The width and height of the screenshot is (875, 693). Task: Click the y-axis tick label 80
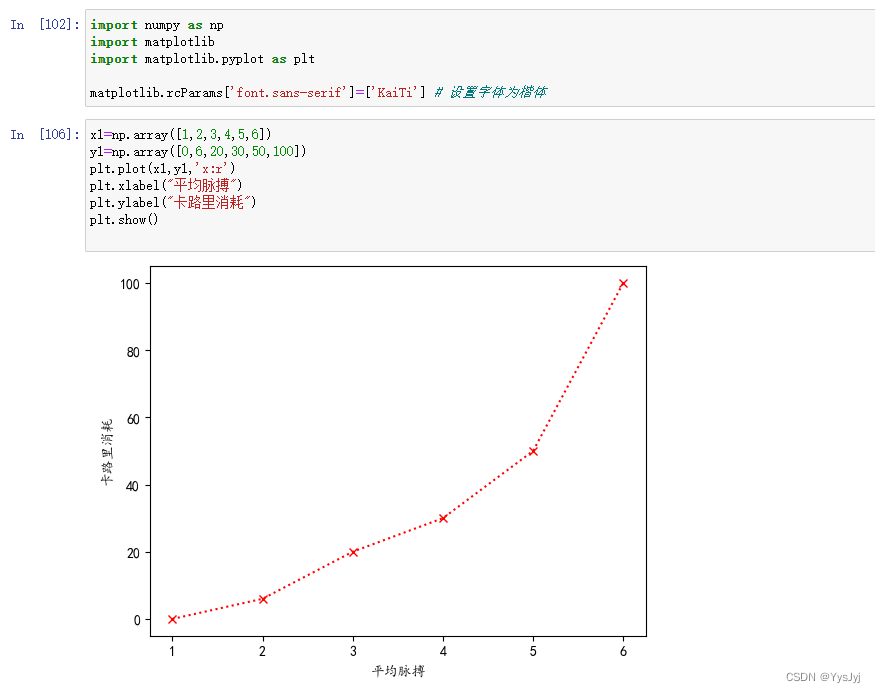tap(133, 352)
